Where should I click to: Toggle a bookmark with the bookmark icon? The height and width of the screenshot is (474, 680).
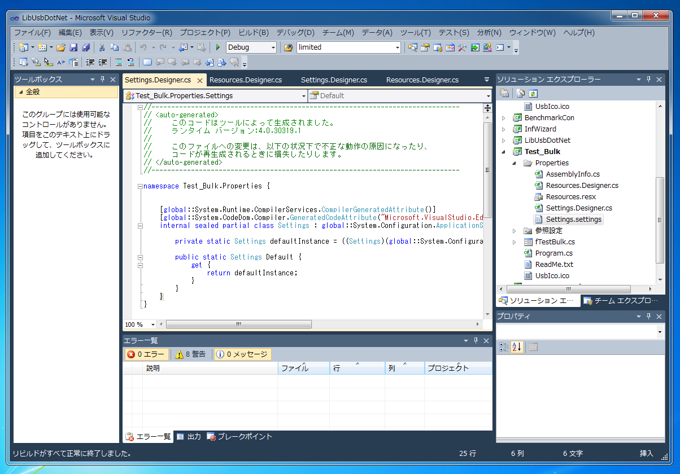pyautogui.click(x=147, y=62)
